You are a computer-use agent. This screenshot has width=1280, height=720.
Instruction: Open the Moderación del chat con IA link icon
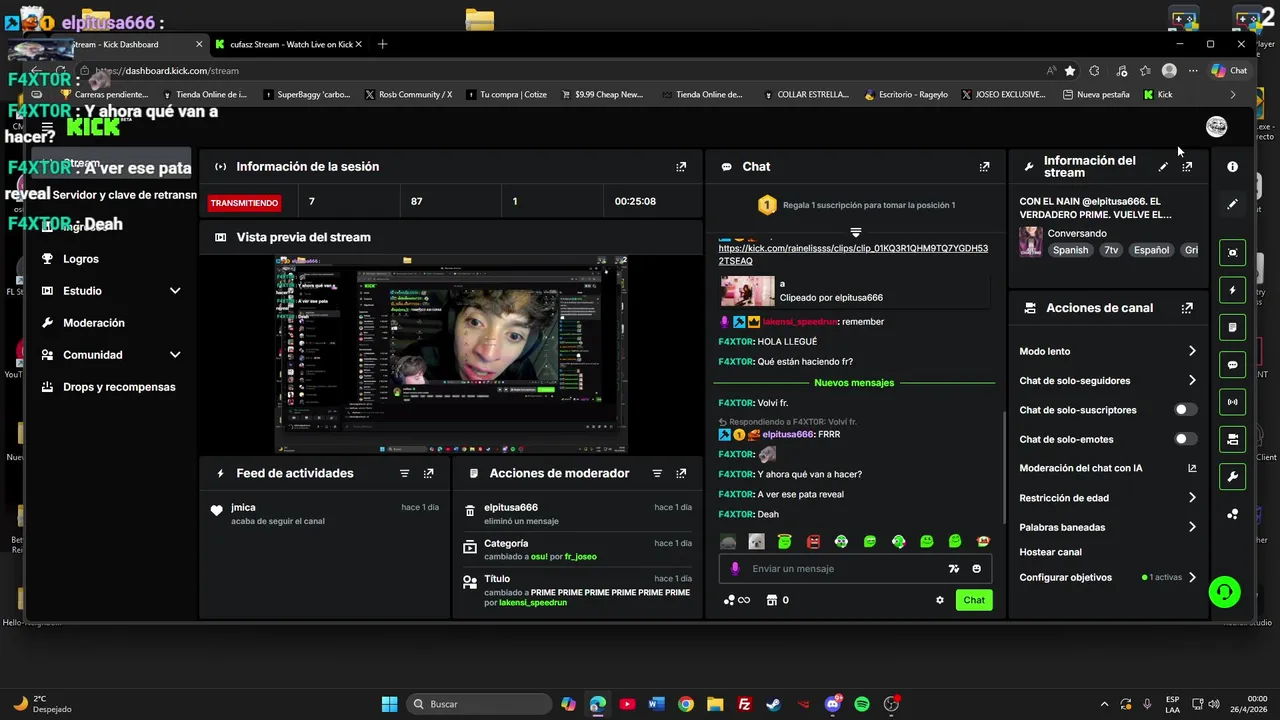(1191, 468)
